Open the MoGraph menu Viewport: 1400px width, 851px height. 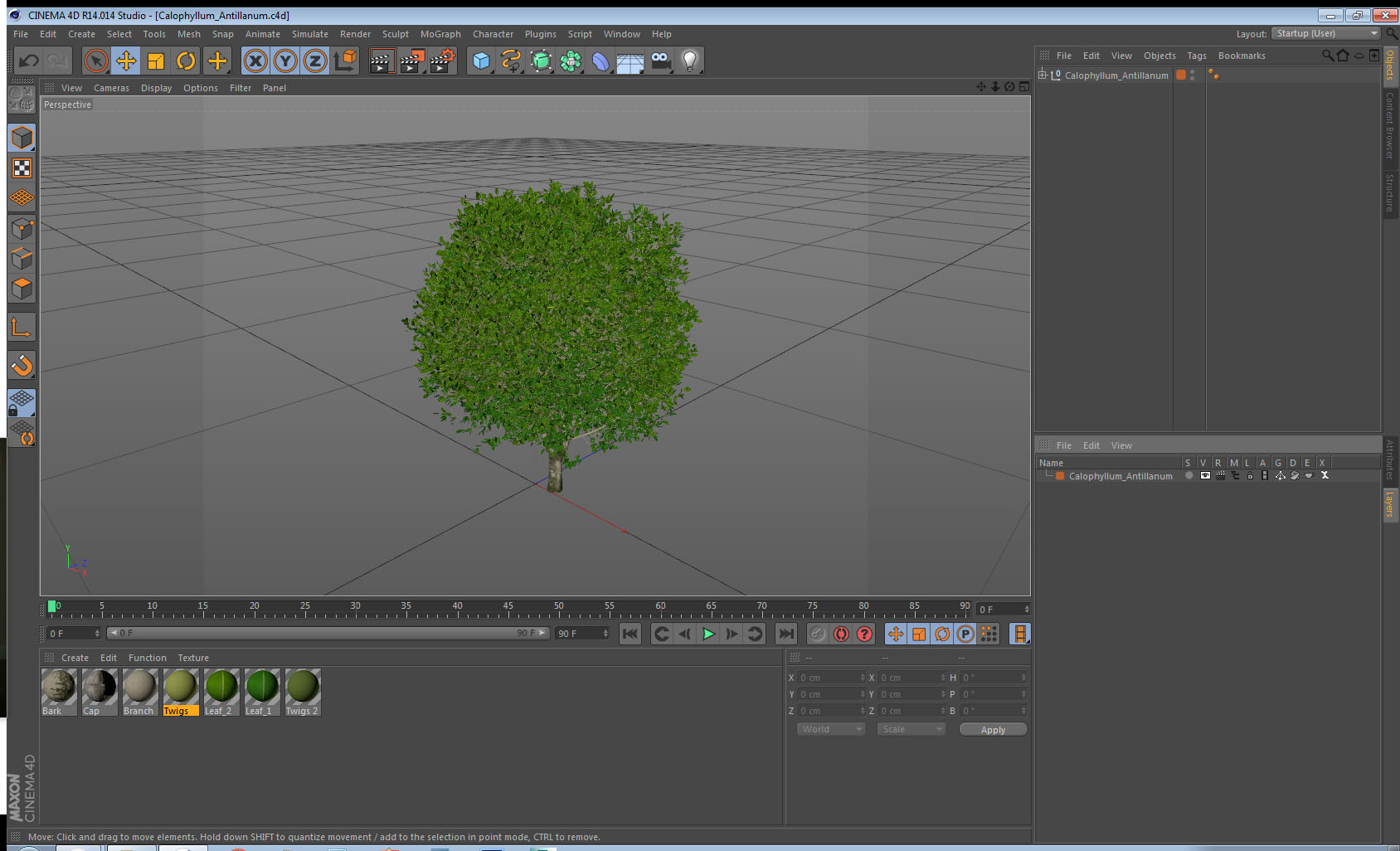point(440,34)
